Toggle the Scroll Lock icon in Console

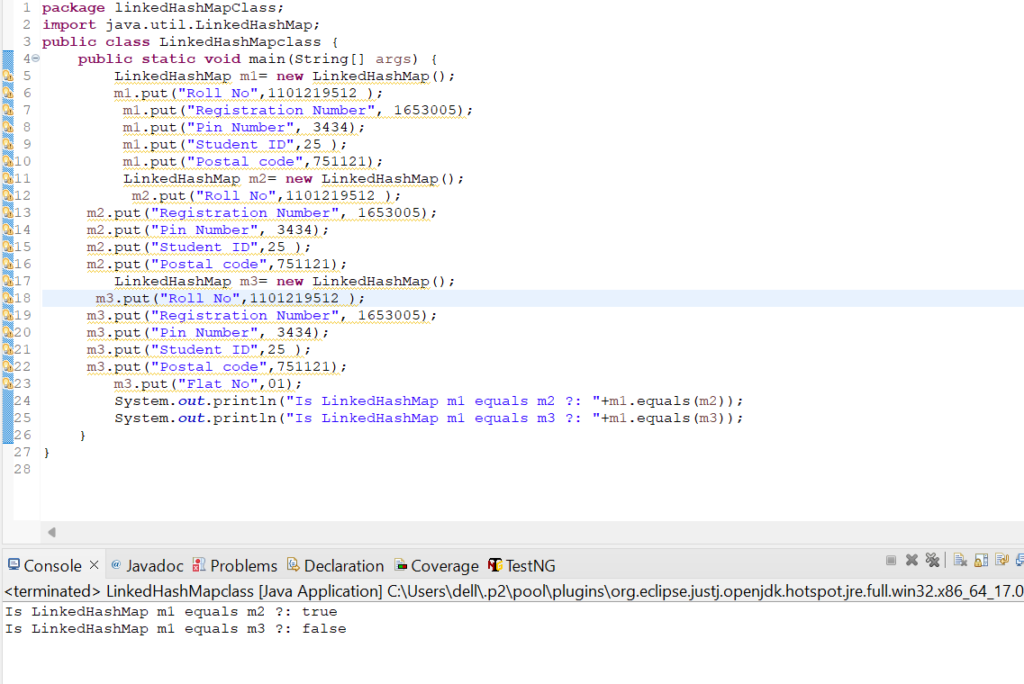tap(981, 560)
